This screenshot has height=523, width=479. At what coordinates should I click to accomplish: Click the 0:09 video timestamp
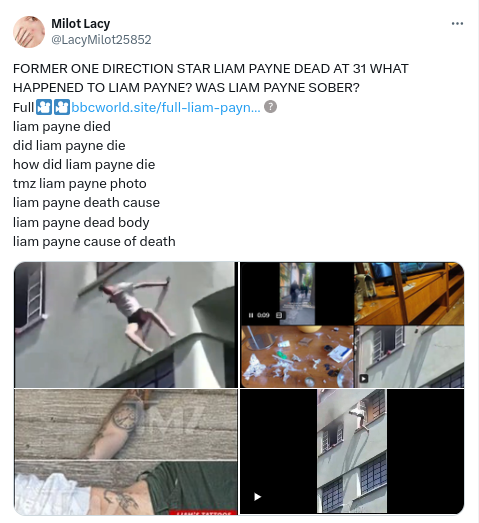click(x=263, y=315)
